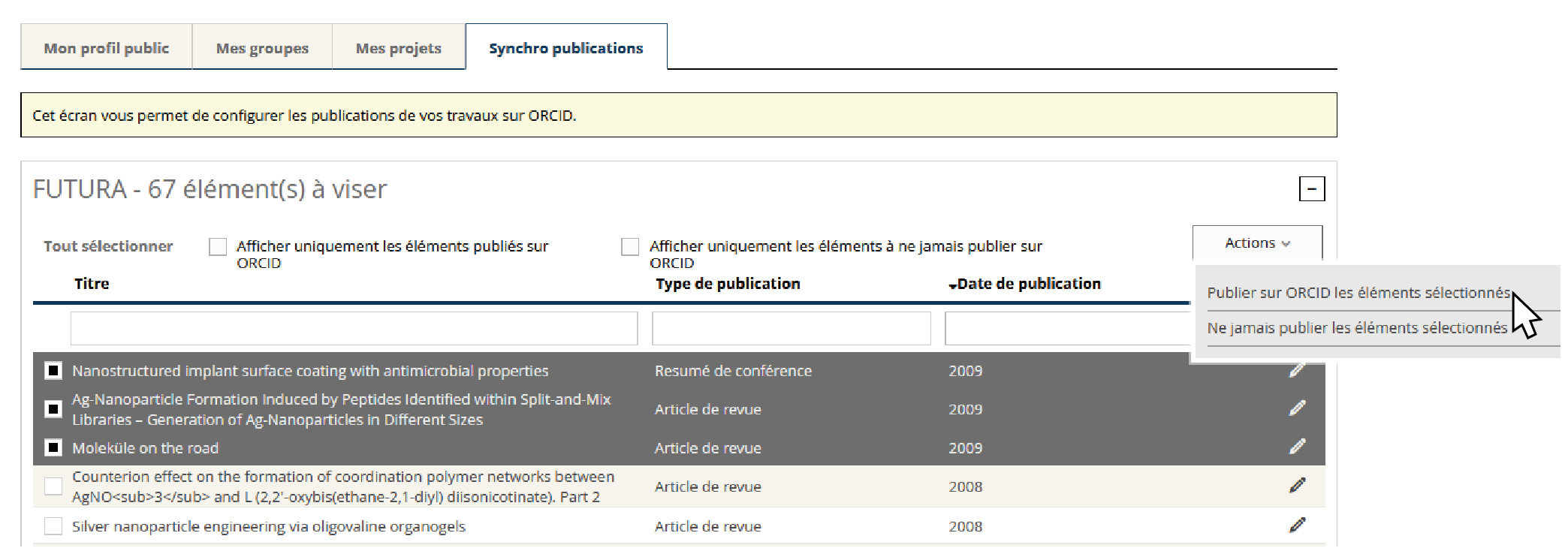Choose Ne jamais publier les éléments sélectionnés

pyautogui.click(x=1357, y=328)
